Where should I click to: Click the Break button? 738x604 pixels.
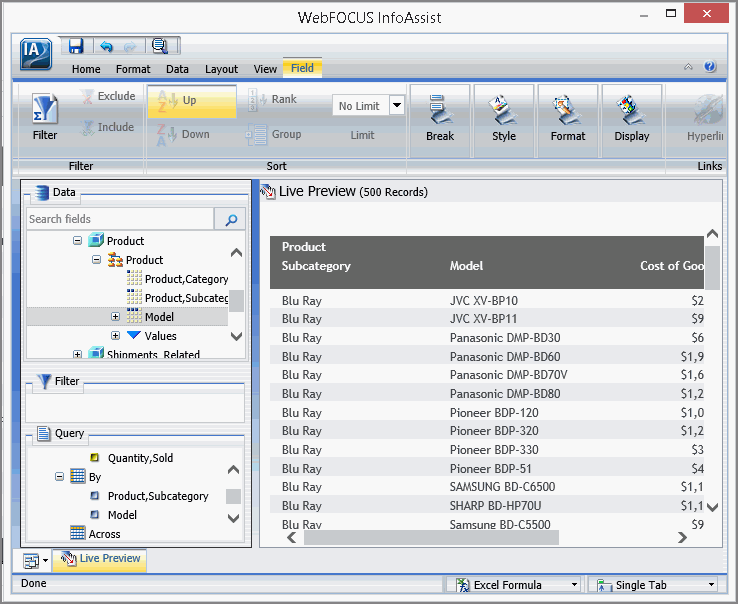click(x=440, y=119)
